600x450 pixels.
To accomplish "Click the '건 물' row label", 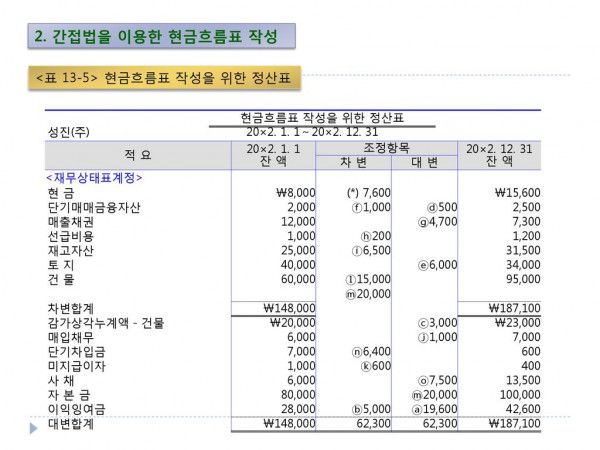I will [61, 280].
